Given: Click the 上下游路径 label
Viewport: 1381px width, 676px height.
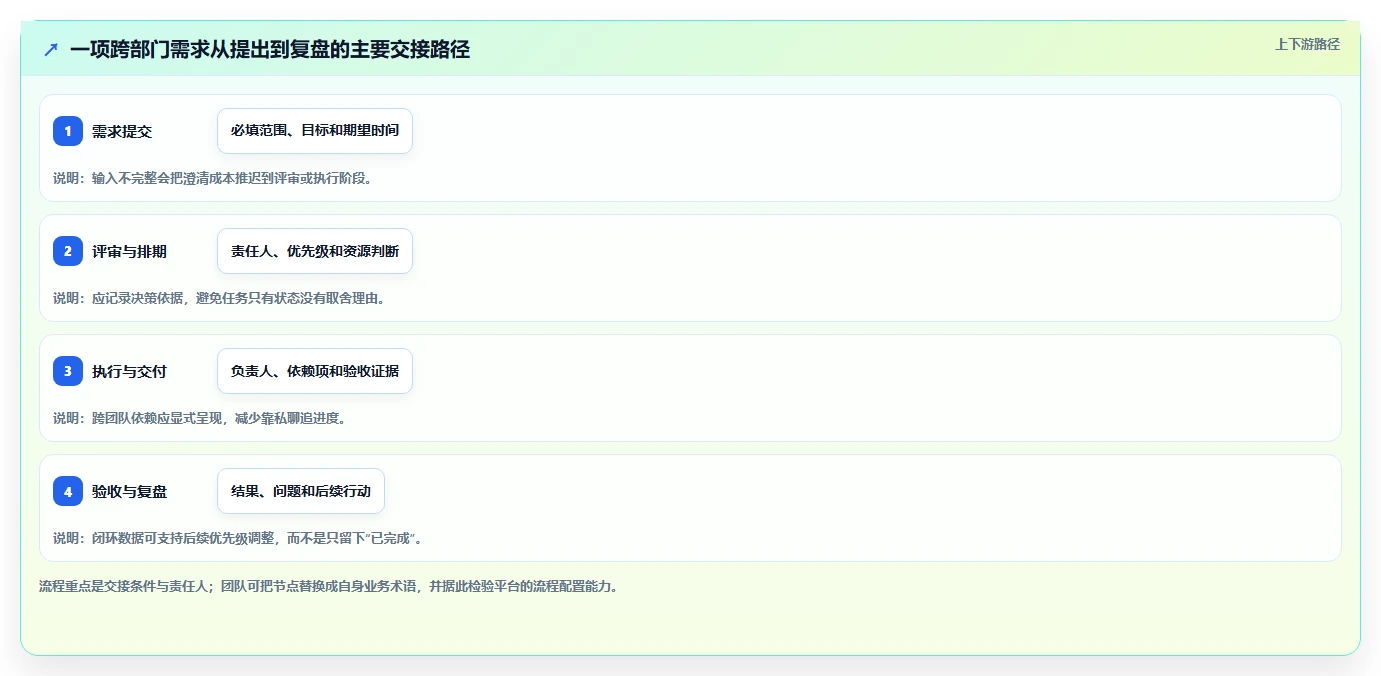Looking at the screenshot, I should 1307,44.
